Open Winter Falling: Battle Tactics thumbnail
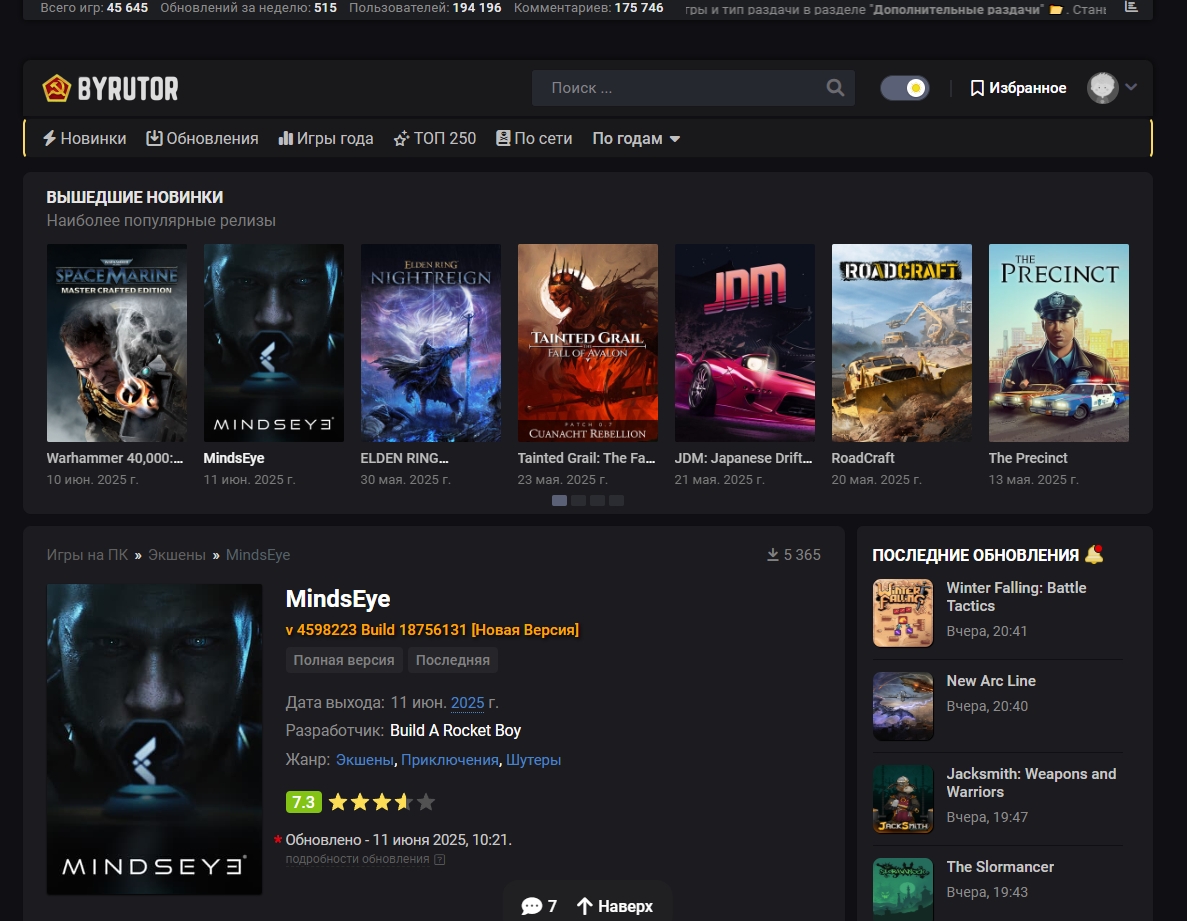Viewport: 1187px width, 921px height. 903,613
